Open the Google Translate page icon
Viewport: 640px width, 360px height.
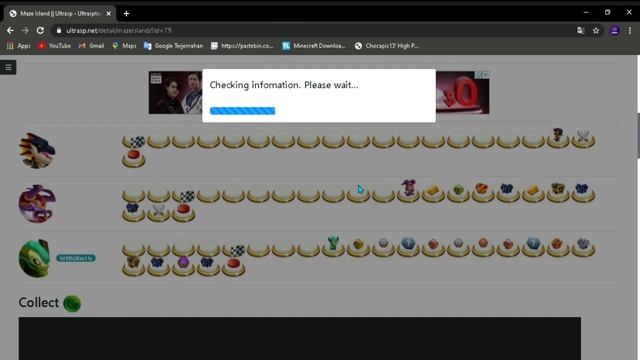pyautogui.click(x=580, y=31)
